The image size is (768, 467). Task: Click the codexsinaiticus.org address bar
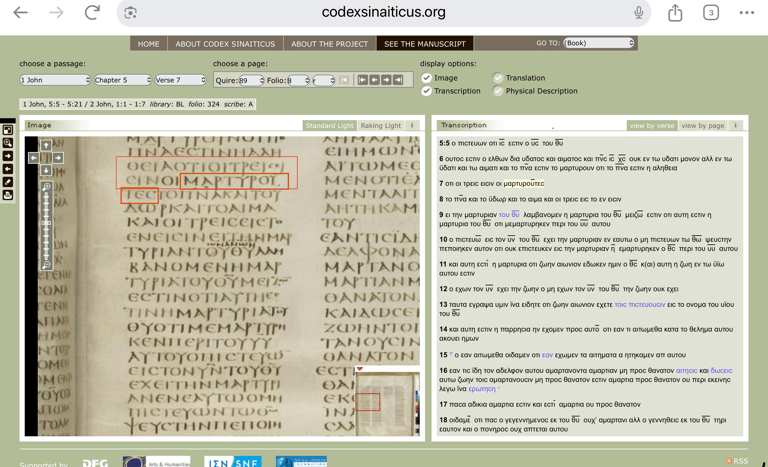pos(384,12)
